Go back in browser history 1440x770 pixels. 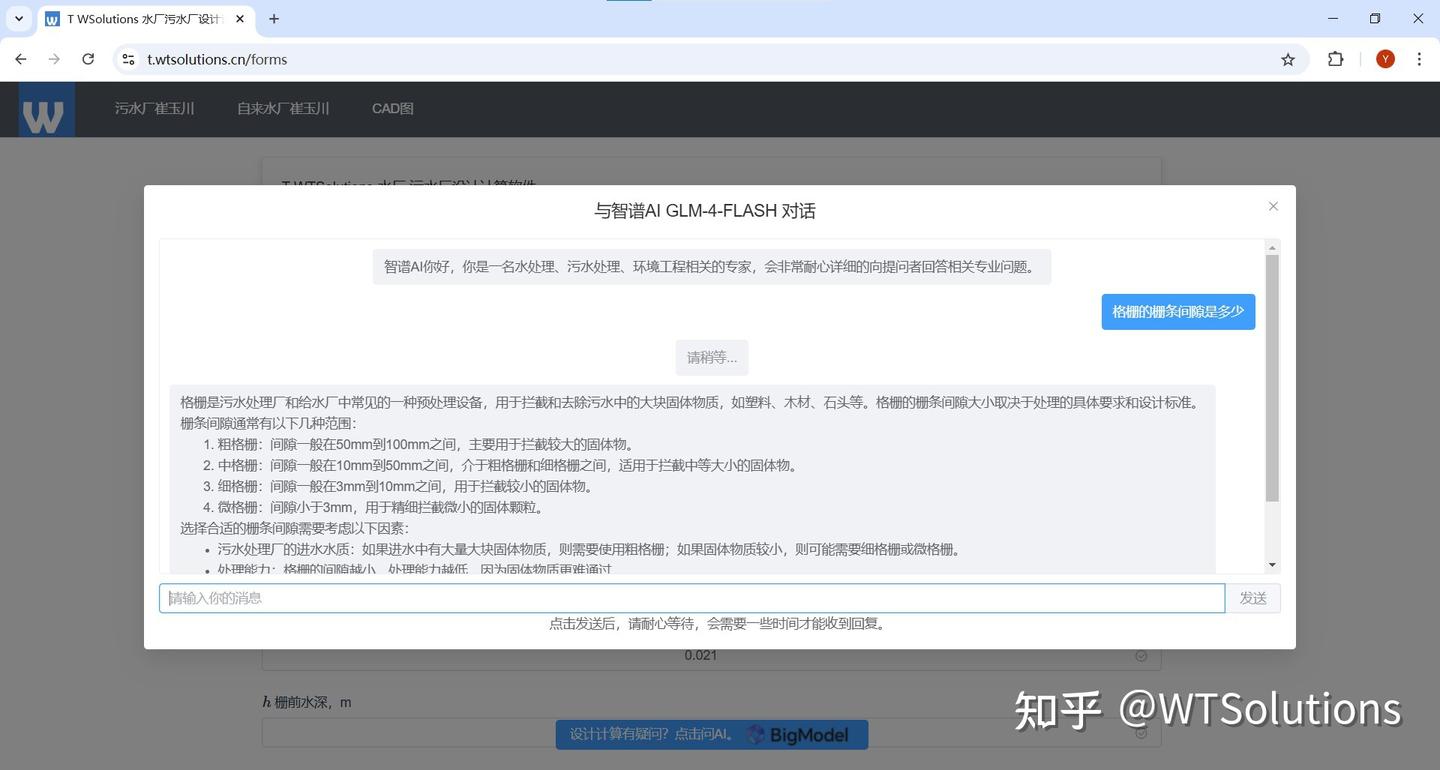(x=21, y=59)
